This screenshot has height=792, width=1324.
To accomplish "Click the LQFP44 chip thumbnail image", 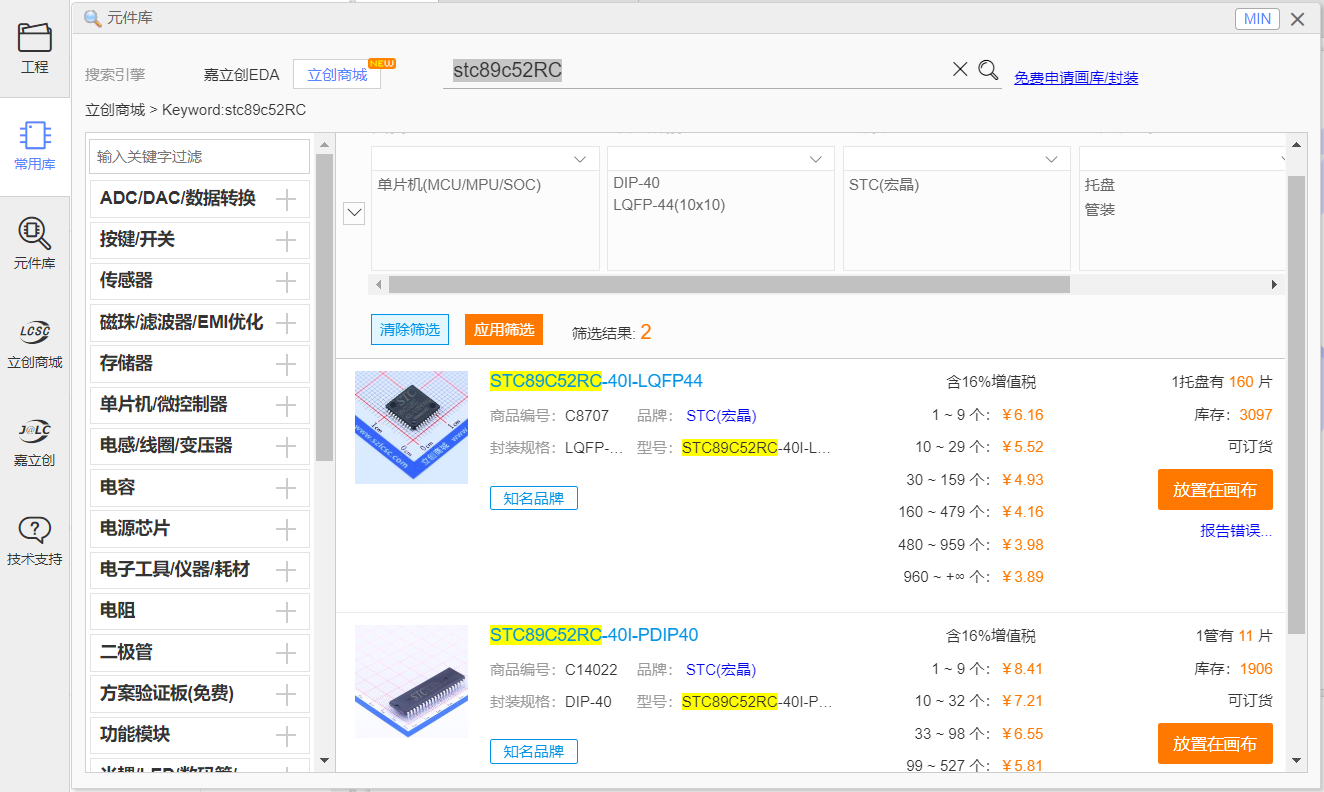I will [x=412, y=427].
